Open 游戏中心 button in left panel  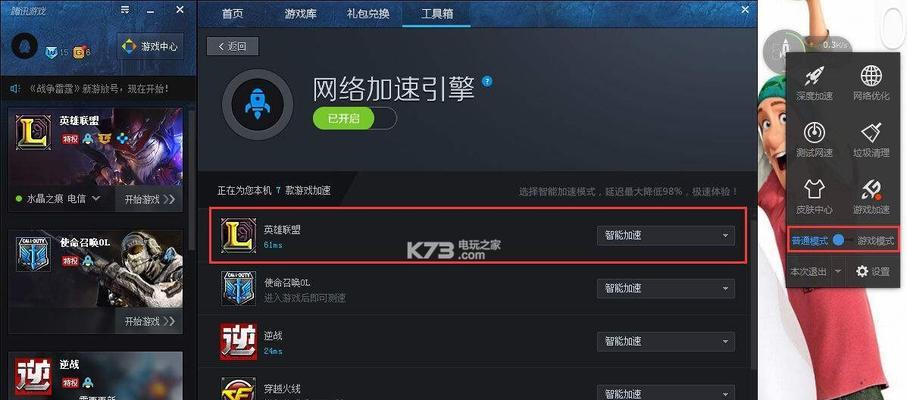point(150,46)
